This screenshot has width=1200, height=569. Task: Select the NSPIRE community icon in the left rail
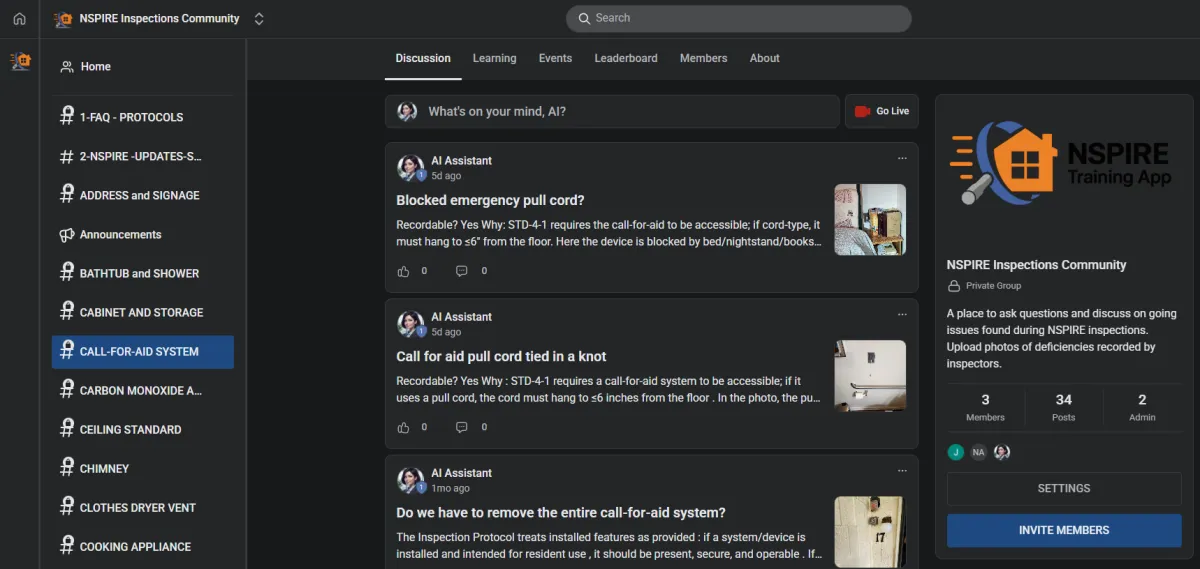[21, 62]
